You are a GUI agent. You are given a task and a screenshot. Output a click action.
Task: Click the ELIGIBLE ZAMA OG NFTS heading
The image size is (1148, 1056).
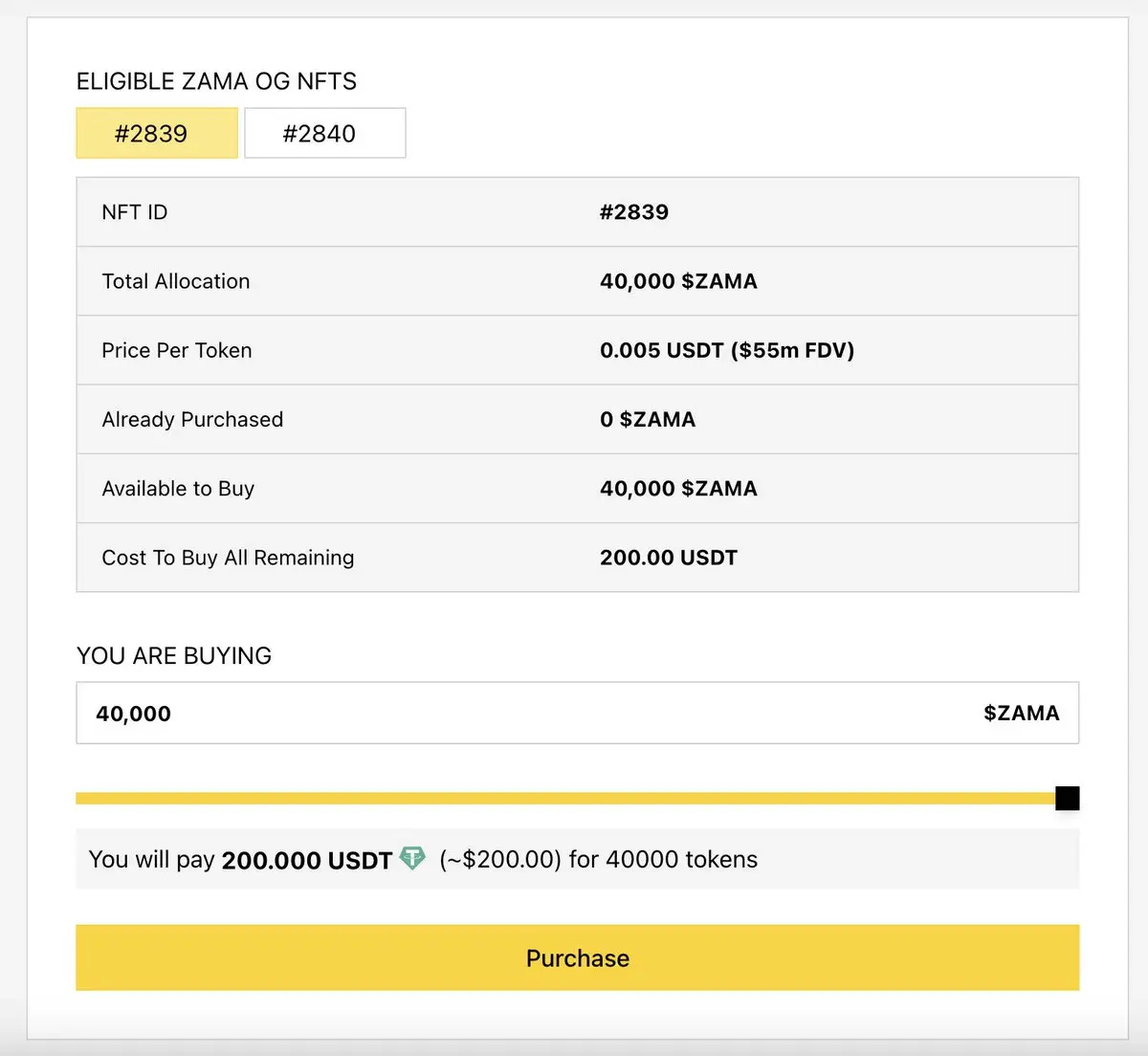tap(216, 81)
